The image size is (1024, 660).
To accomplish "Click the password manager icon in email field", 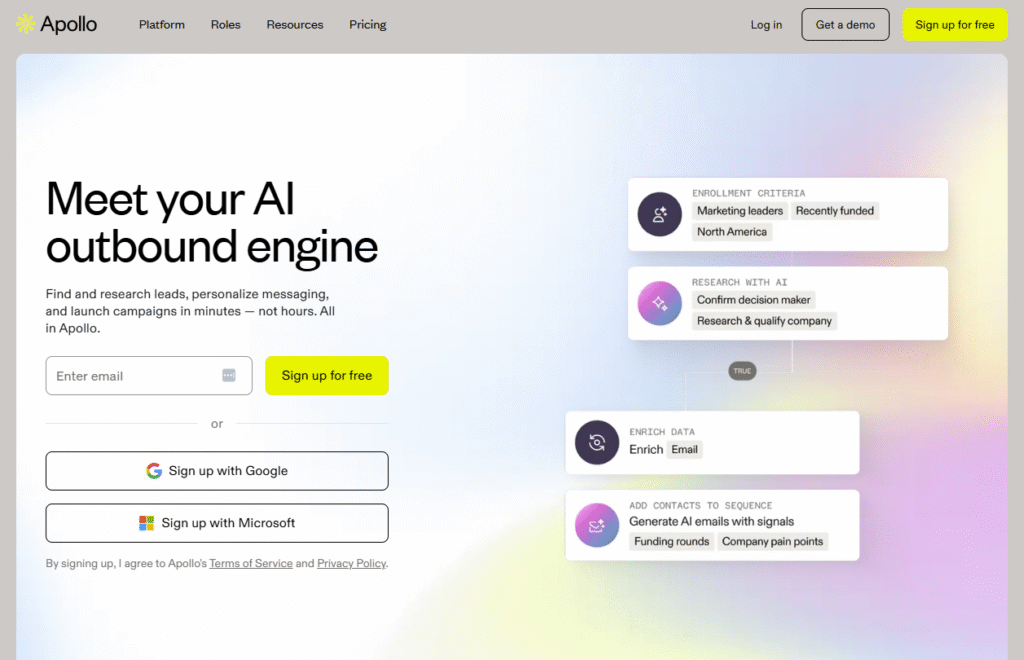I will click(x=229, y=375).
